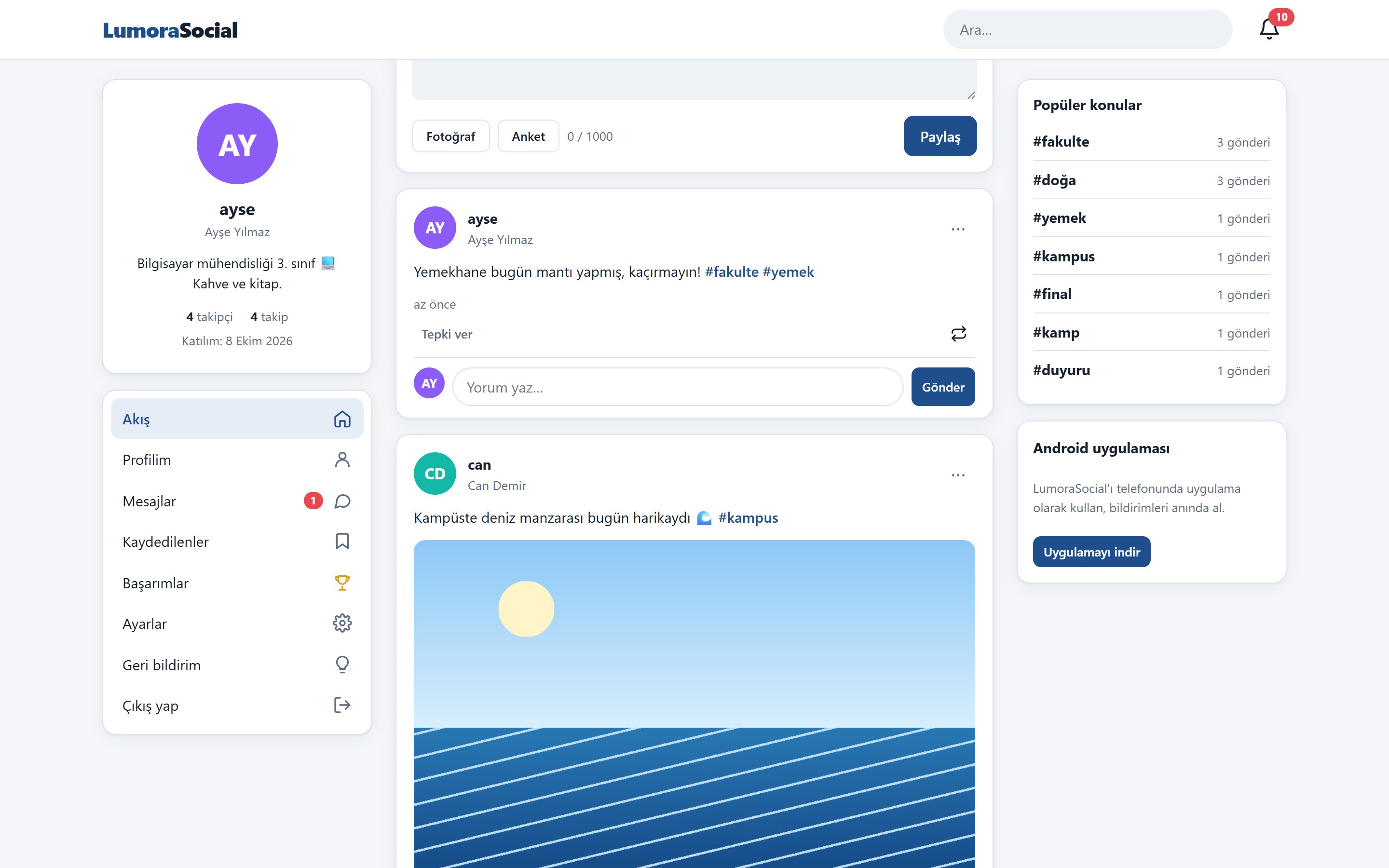
Task: Click the #yemek hashtag in ayse's post
Action: tap(788, 271)
